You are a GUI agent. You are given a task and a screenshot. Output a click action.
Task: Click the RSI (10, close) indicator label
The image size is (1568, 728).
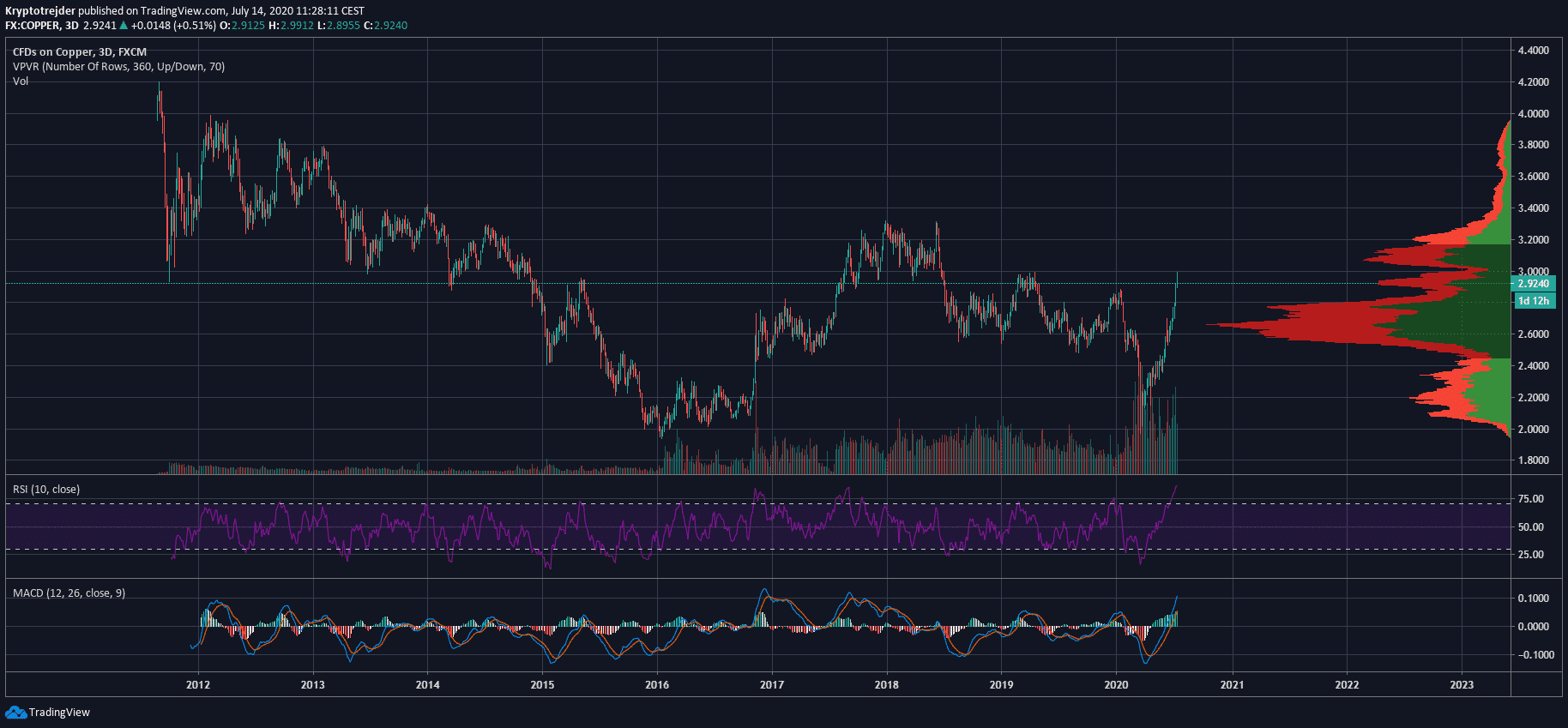click(46, 490)
